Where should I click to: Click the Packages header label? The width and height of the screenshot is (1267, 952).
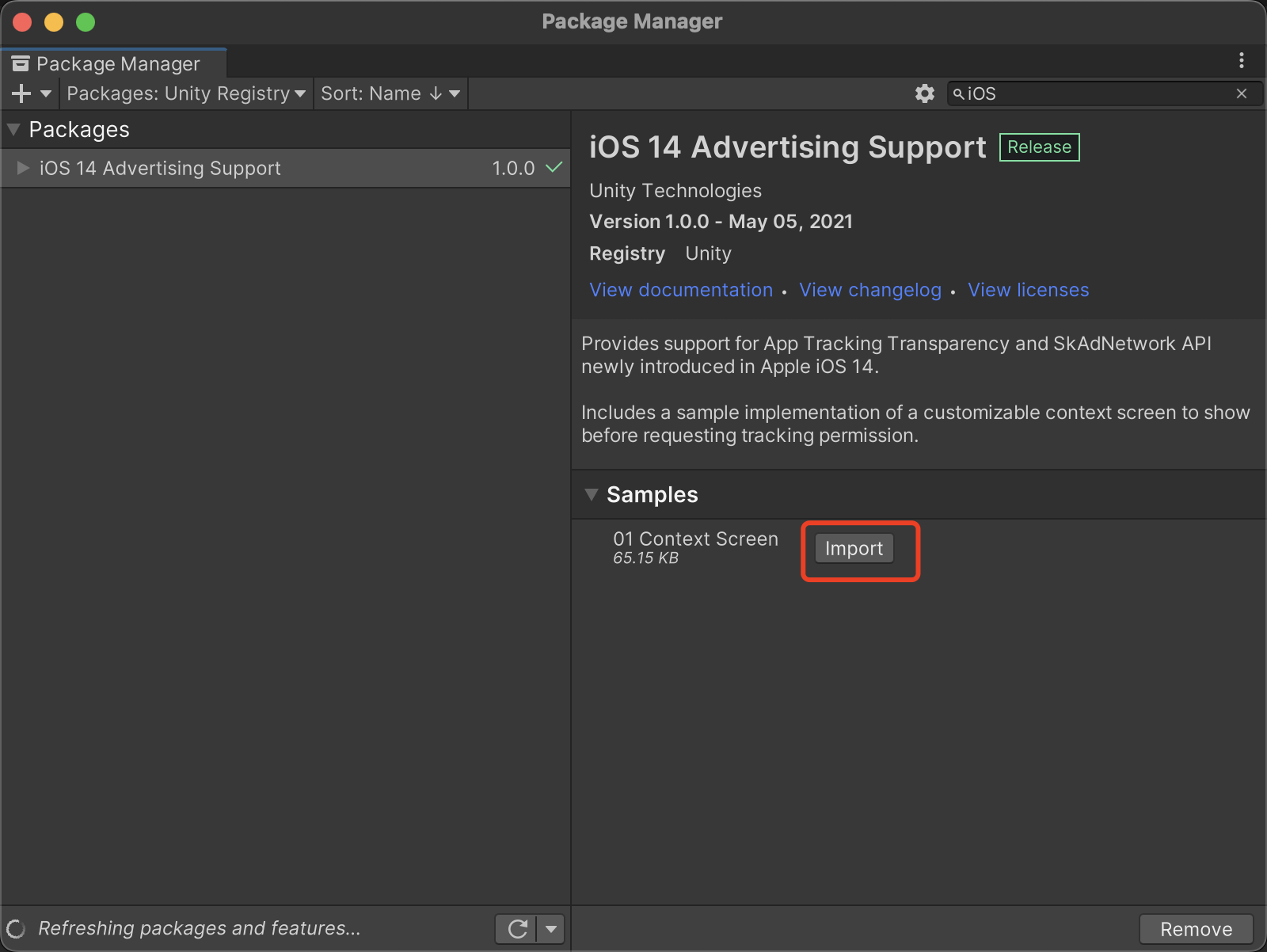pos(79,129)
